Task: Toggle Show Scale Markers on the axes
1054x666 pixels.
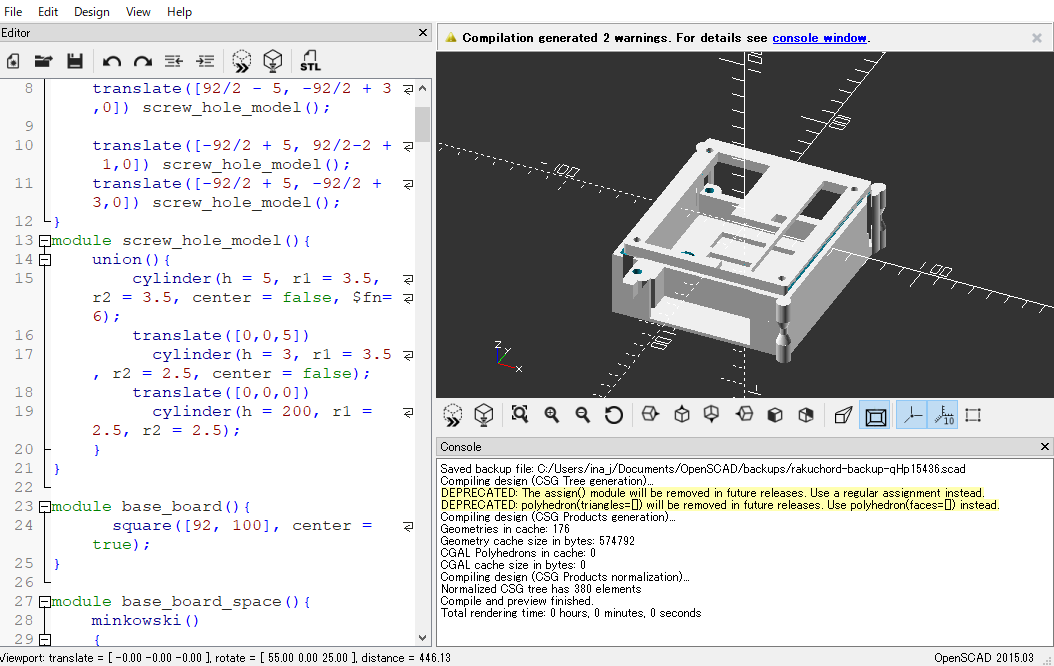Action: [943, 415]
